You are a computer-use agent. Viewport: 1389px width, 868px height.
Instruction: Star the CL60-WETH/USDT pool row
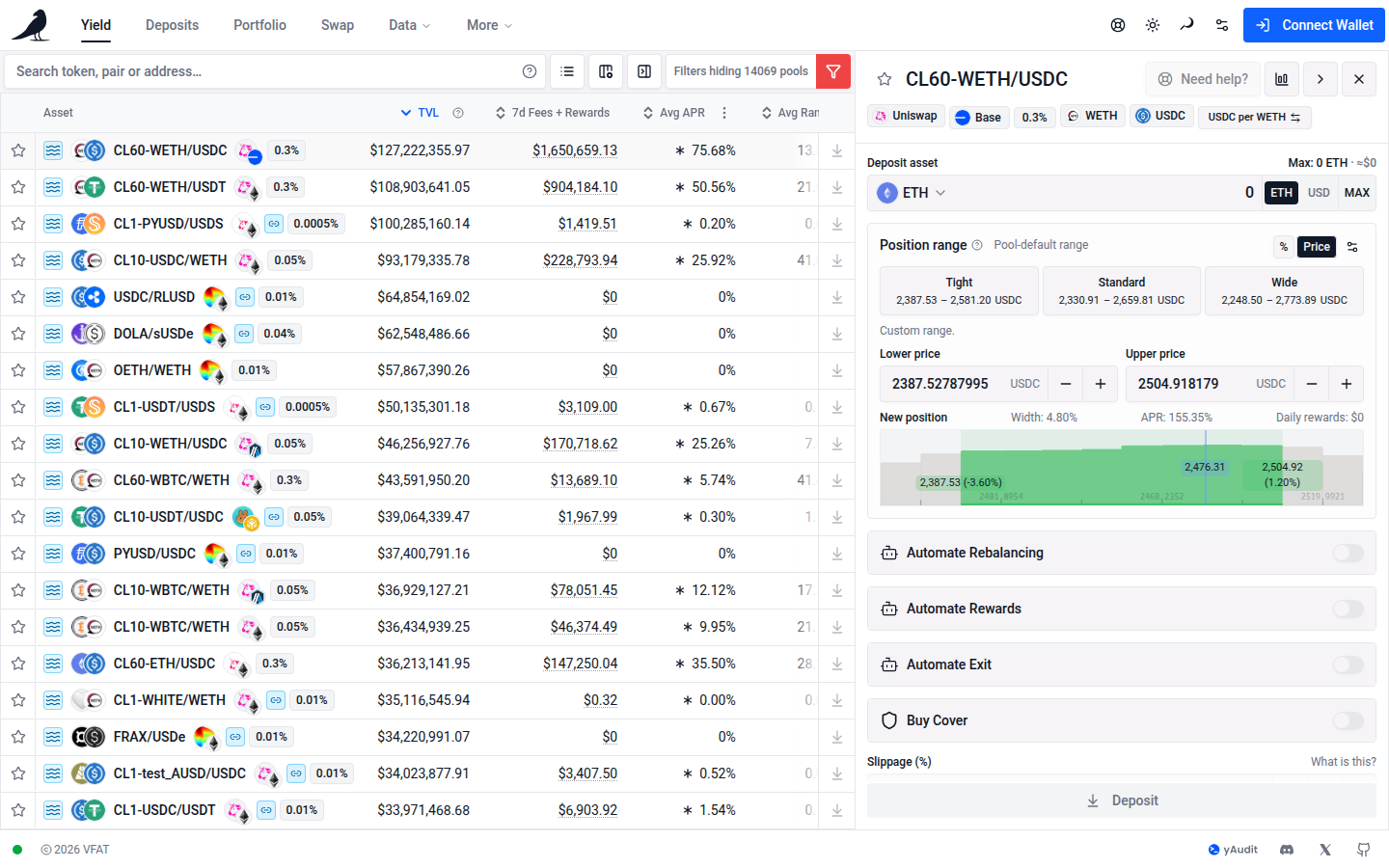coord(18,187)
